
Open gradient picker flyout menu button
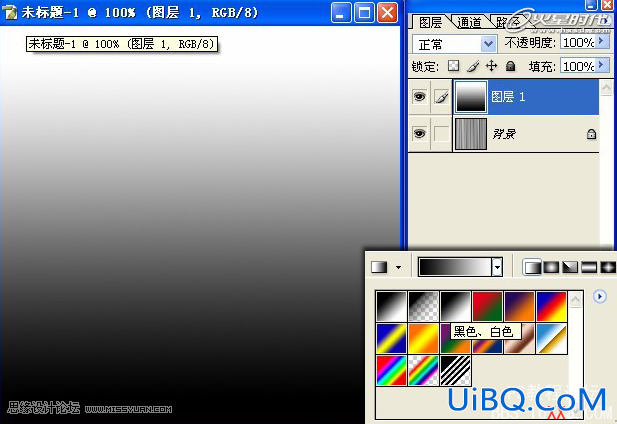[x=599, y=296]
